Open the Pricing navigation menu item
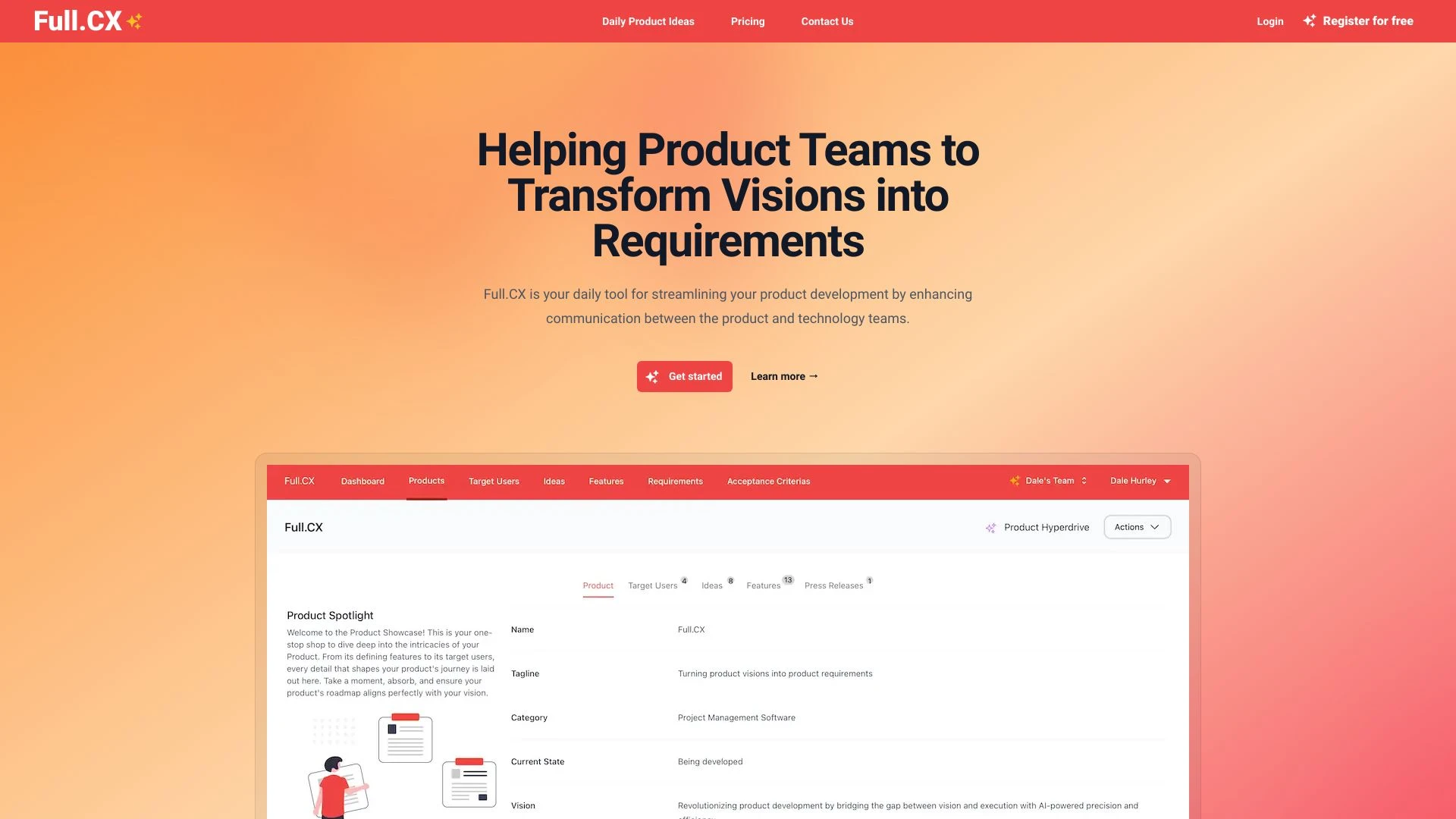 tap(747, 21)
